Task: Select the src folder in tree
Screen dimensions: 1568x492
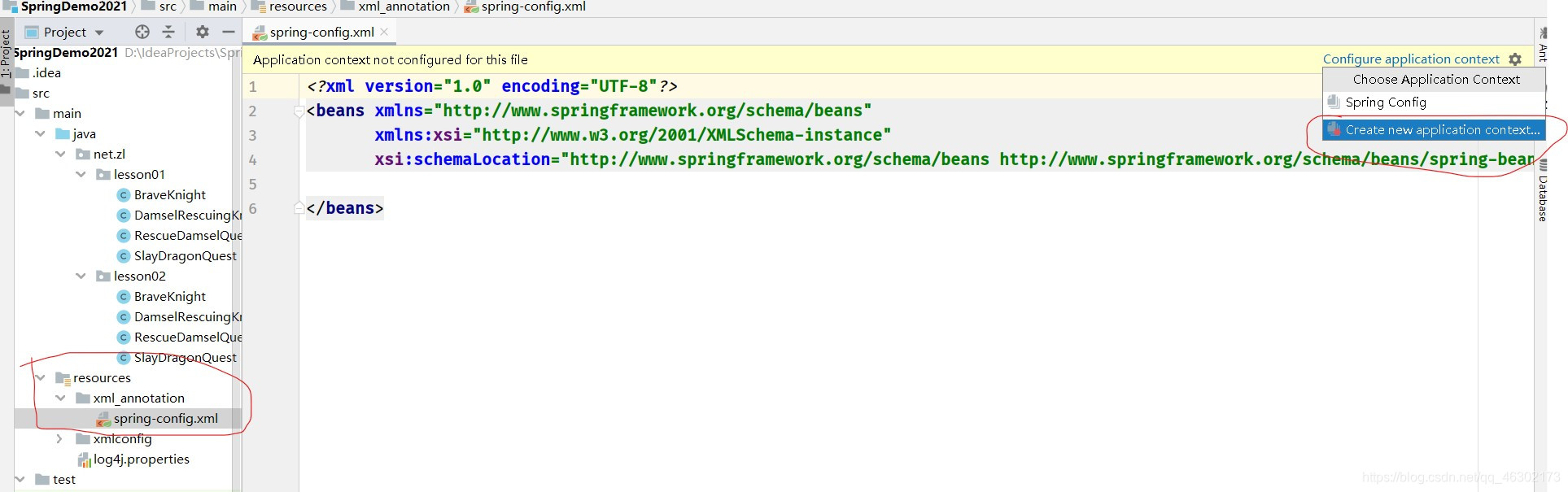Action: [x=41, y=94]
